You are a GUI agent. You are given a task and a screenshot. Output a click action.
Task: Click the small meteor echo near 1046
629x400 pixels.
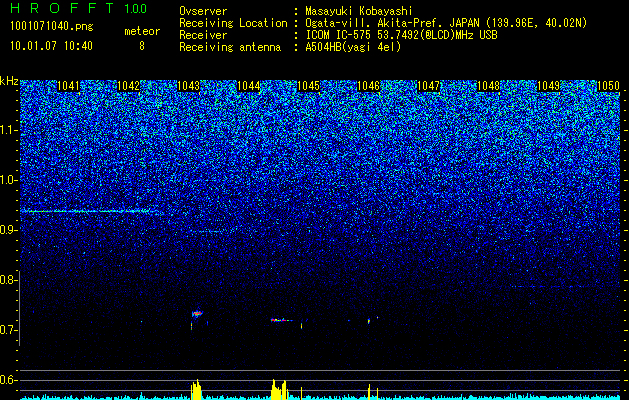(x=369, y=321)
